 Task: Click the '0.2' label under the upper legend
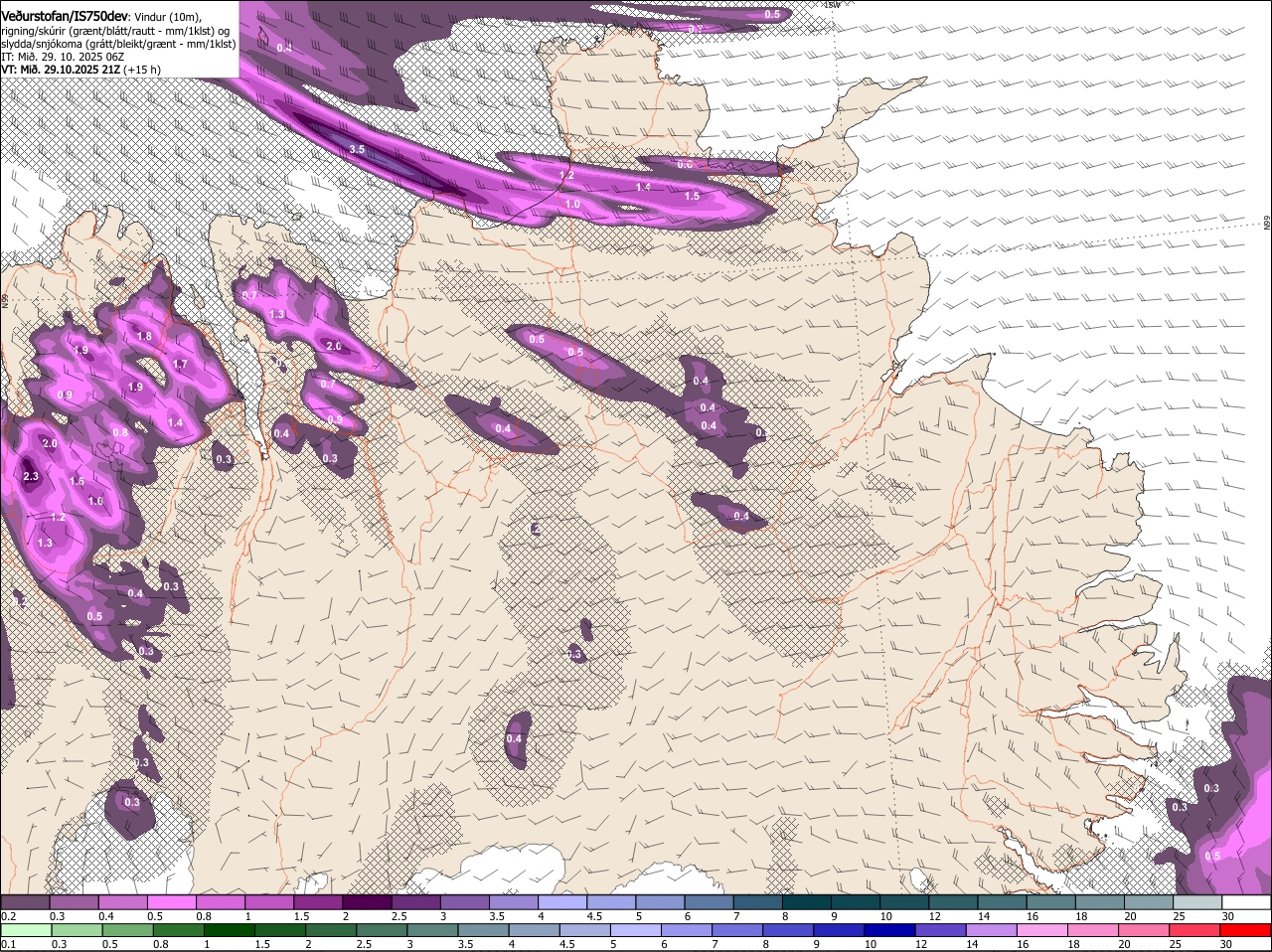(8, 916)
